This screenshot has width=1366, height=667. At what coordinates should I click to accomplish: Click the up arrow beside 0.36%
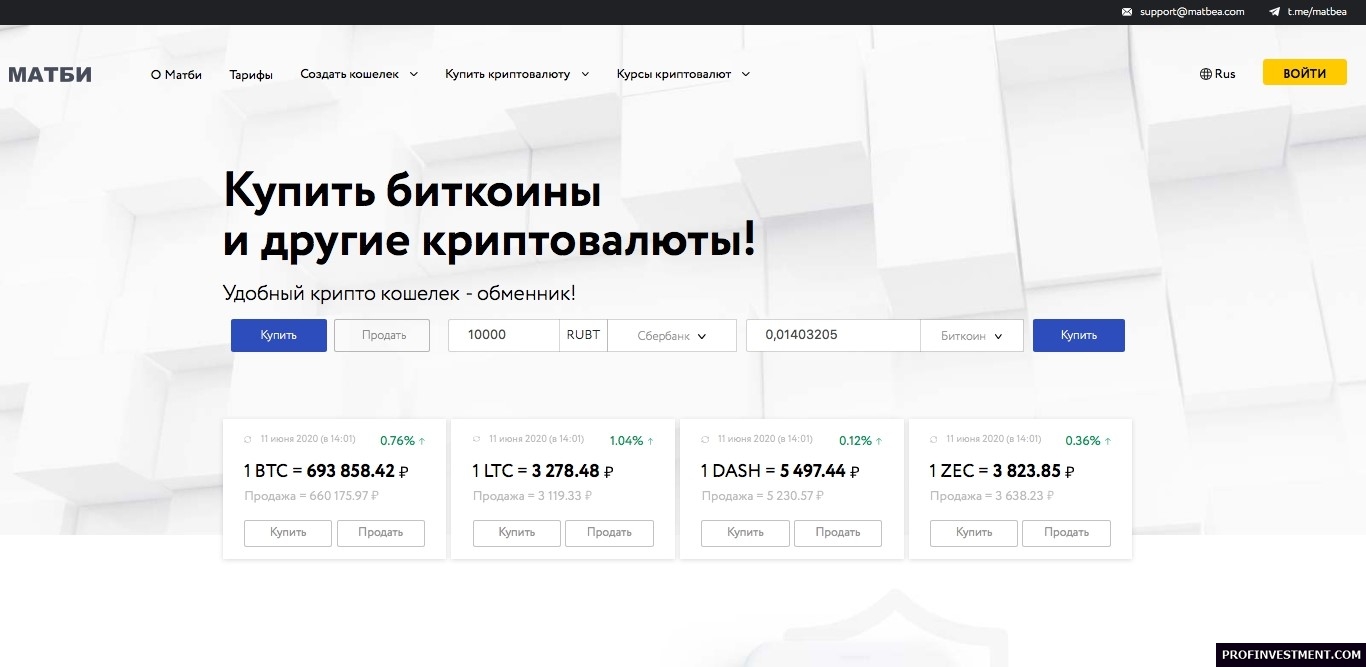point(1107,440)
